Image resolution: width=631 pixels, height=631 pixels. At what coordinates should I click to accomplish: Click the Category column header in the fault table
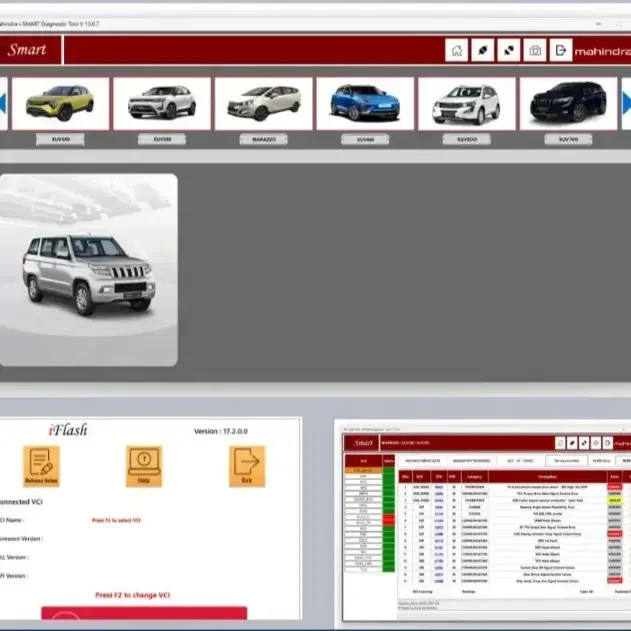pyautogui.click(x=475, y=476)
